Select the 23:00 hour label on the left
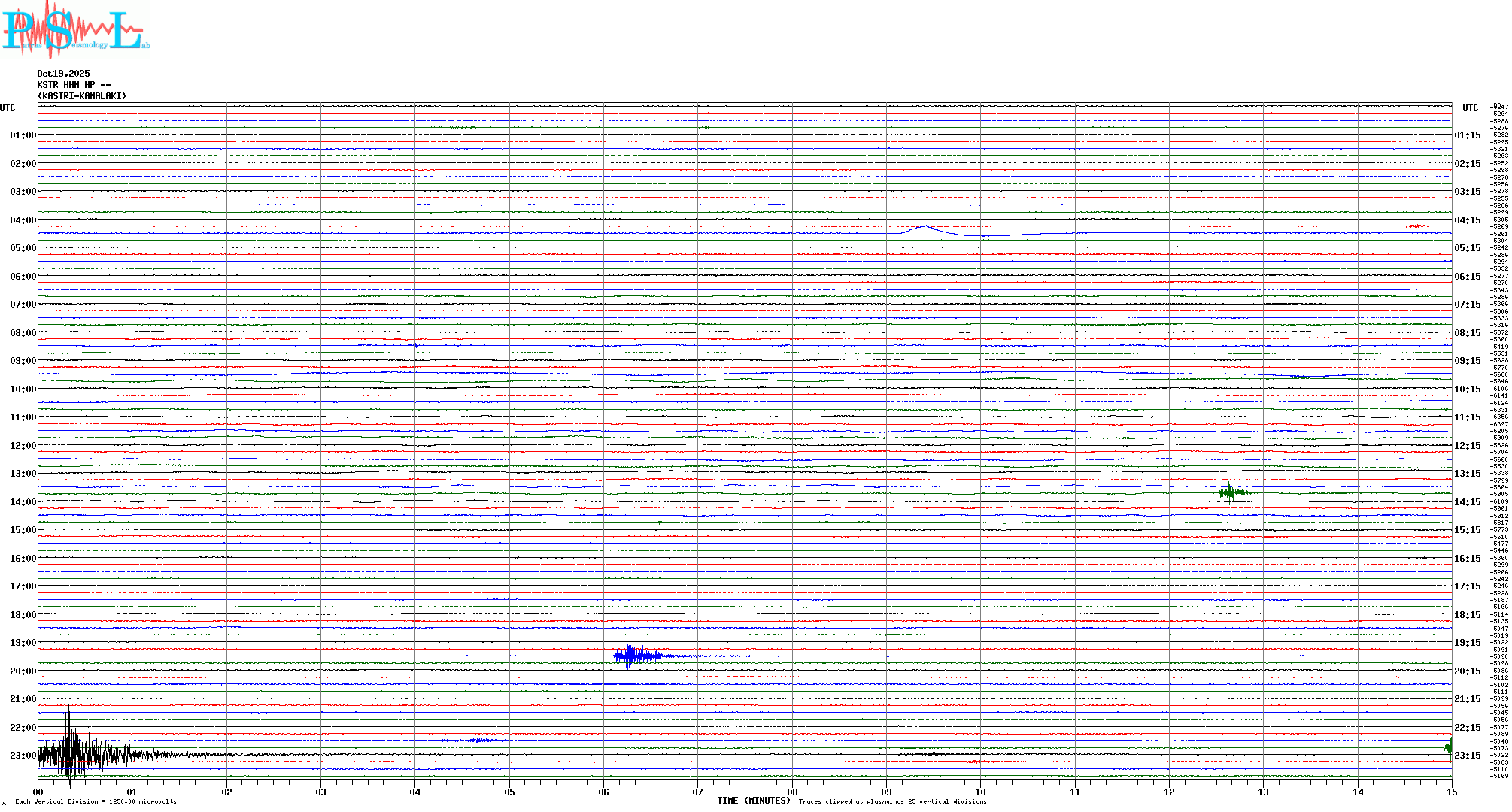Viewport: 1512px width, 812px height. 23,756
